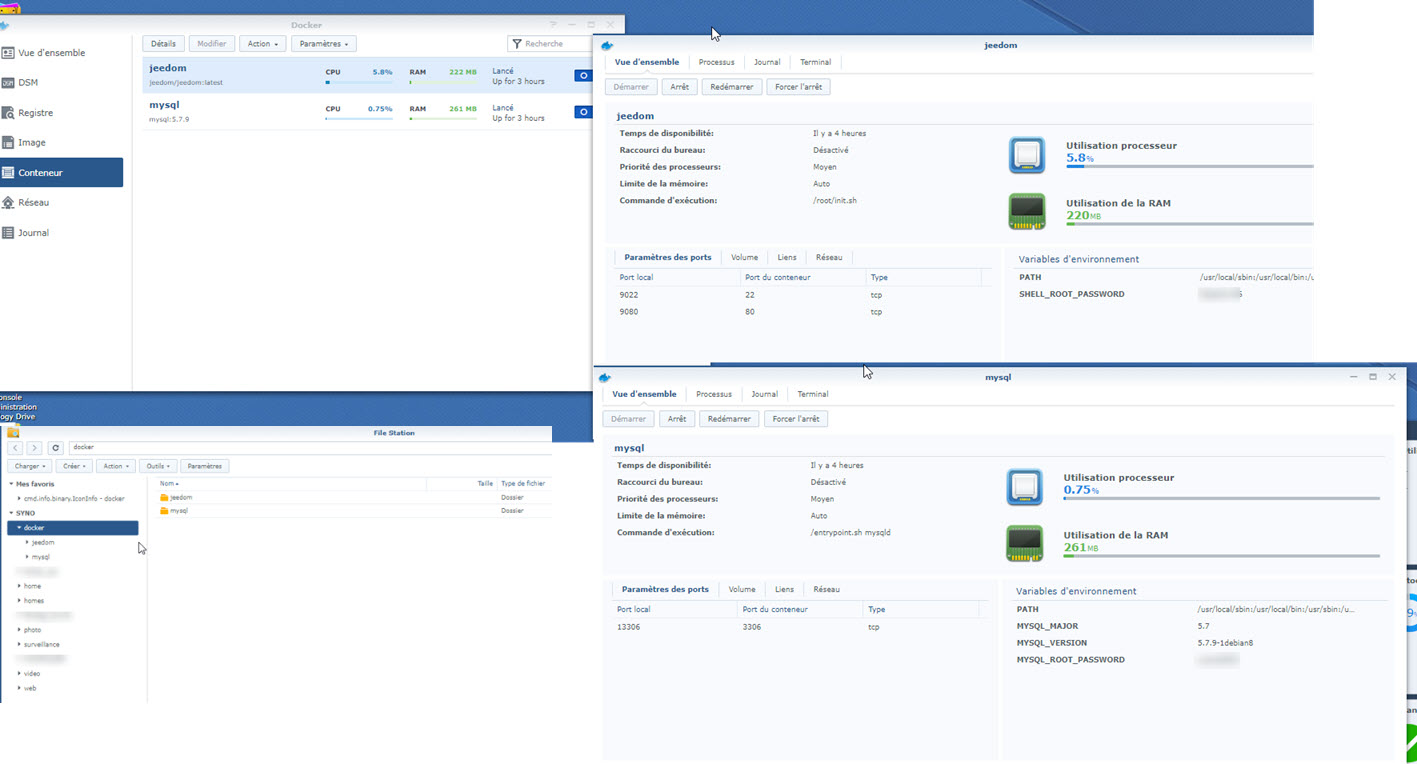The width and height of the screenshot is (1417, 764).
Task: Collapse SYNO tree section
Action: (11, 513)
